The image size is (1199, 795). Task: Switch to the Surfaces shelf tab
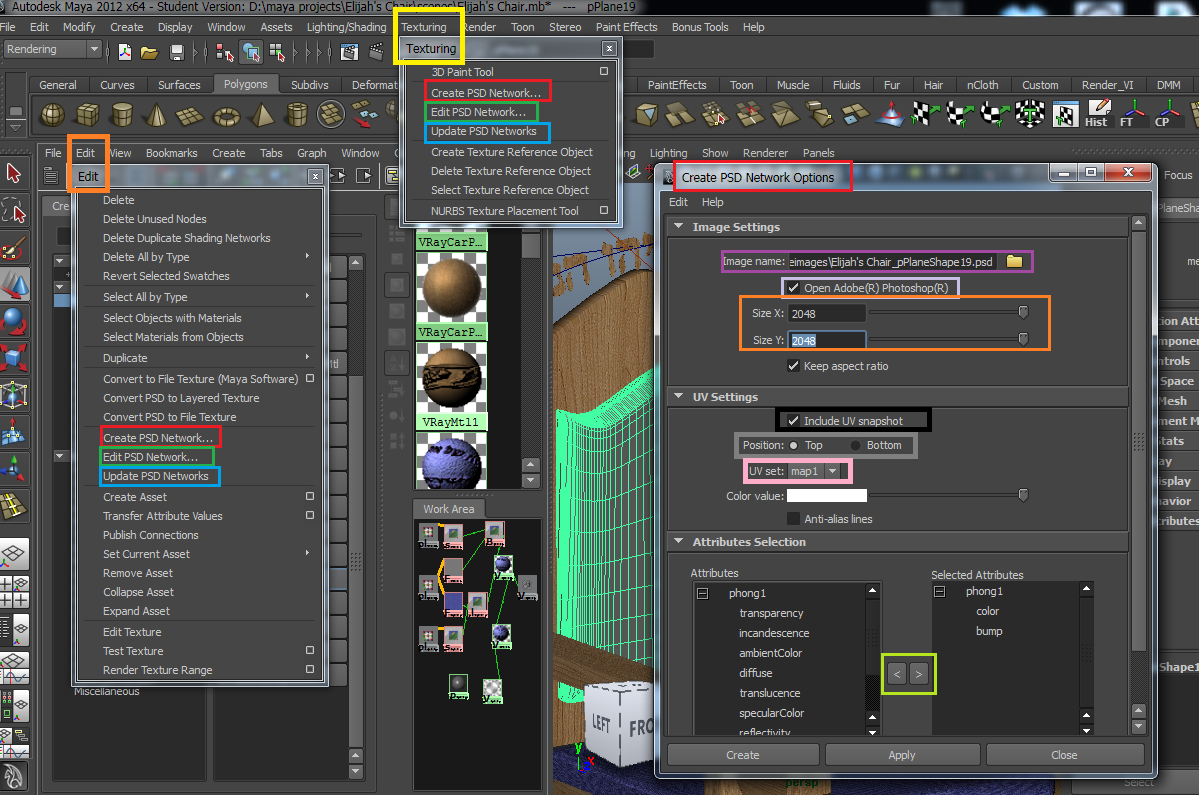click(x=179, y=85)
